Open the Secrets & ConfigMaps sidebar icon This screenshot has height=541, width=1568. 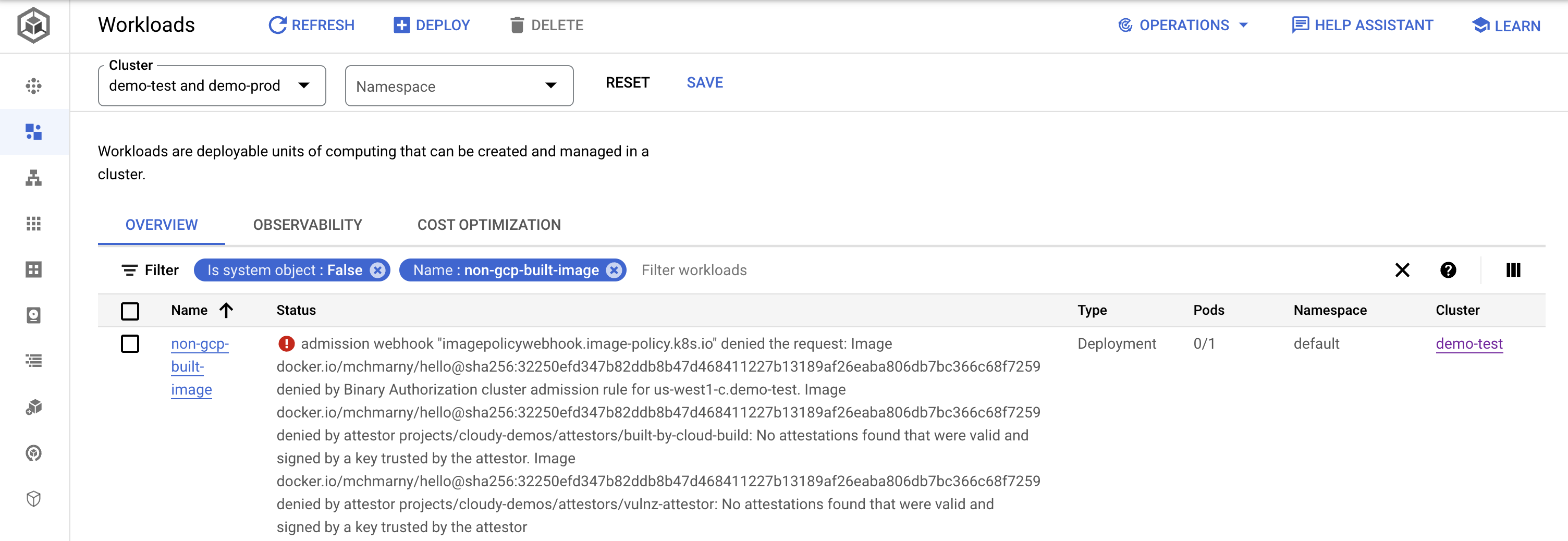[x=33, y=269]
